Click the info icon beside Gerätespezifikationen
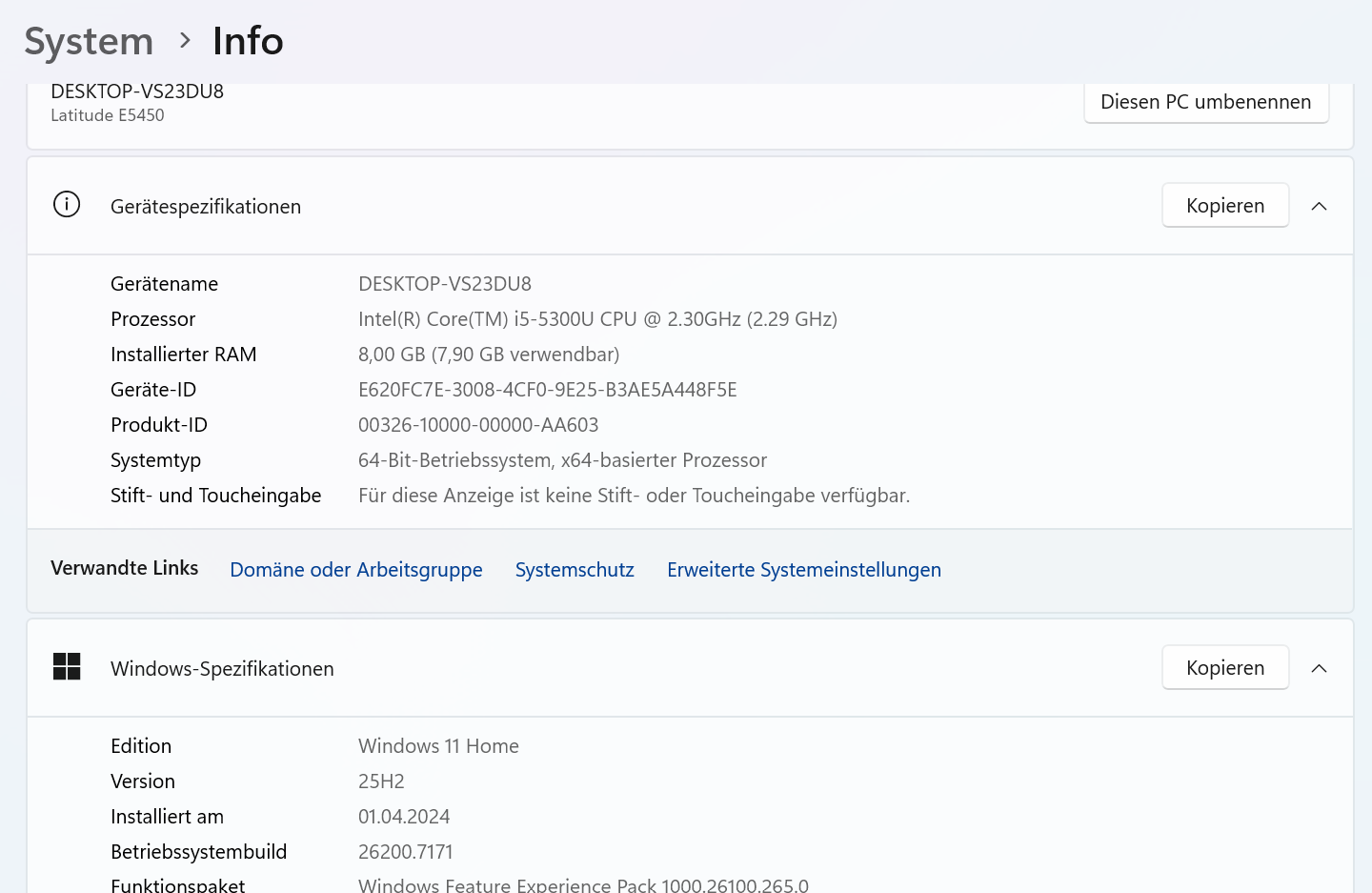1372x893 pixels. (x=67, y=205)
